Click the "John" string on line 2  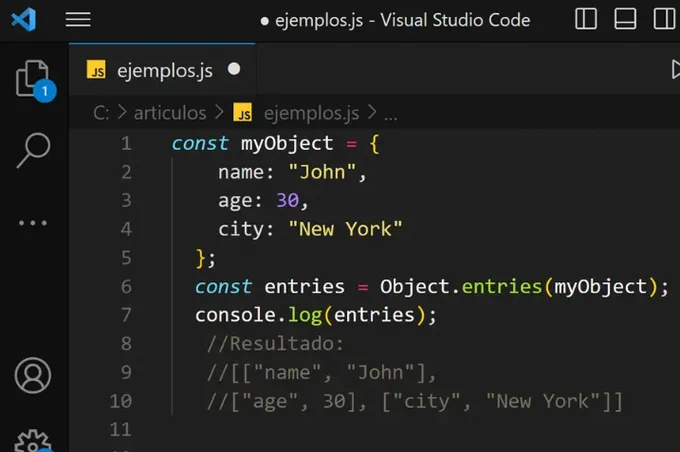coord(322,172)
